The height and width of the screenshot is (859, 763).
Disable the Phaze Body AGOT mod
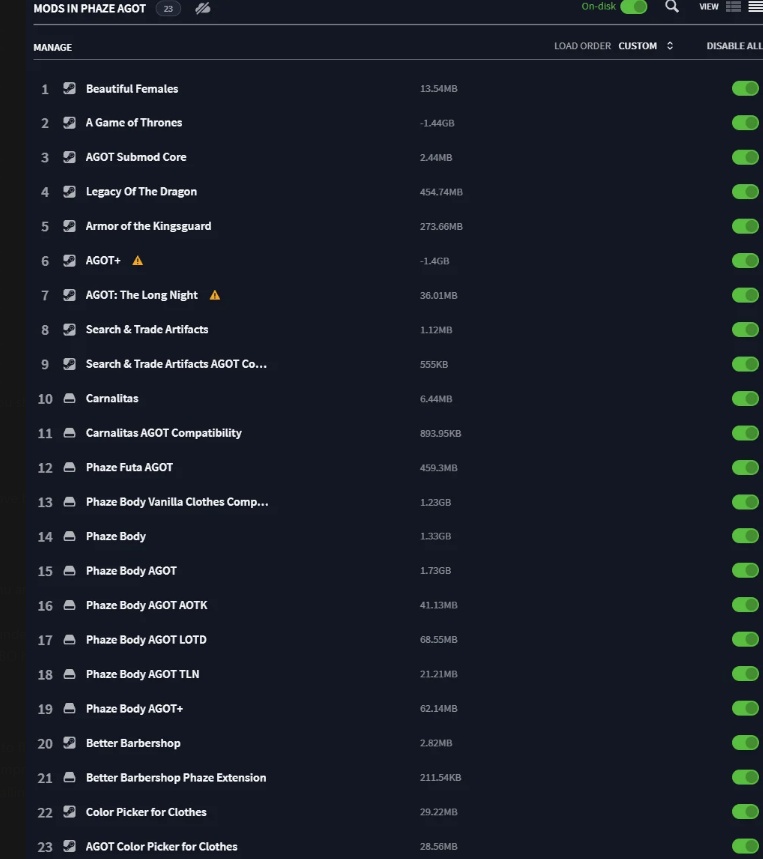(x=745, y=570)
